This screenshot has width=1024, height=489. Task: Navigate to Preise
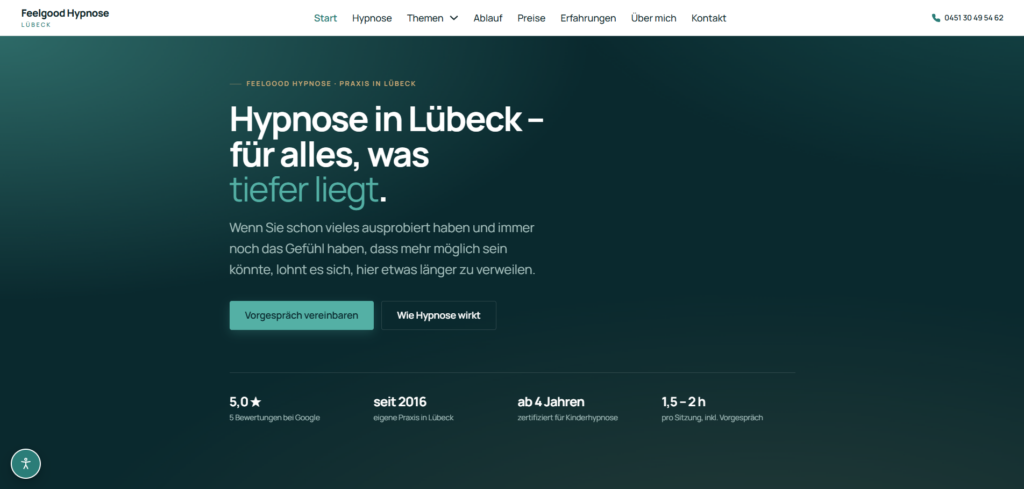click(531, 18)
